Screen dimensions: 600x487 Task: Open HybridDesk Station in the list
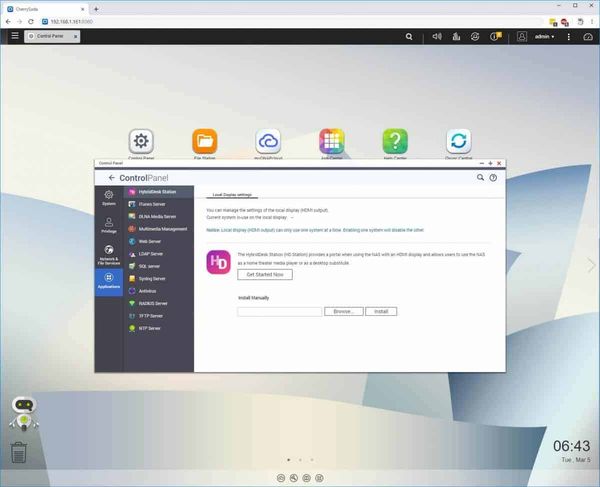[159, 192]
